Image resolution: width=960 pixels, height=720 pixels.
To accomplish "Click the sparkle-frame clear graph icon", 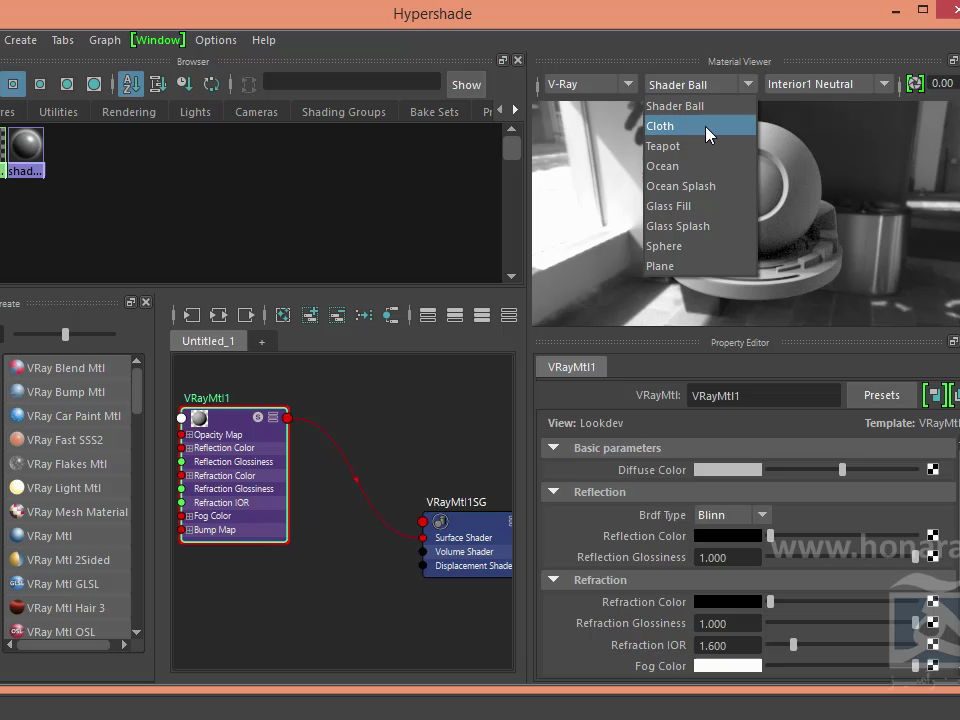I will pyautogui.click(x=283, y=315).
